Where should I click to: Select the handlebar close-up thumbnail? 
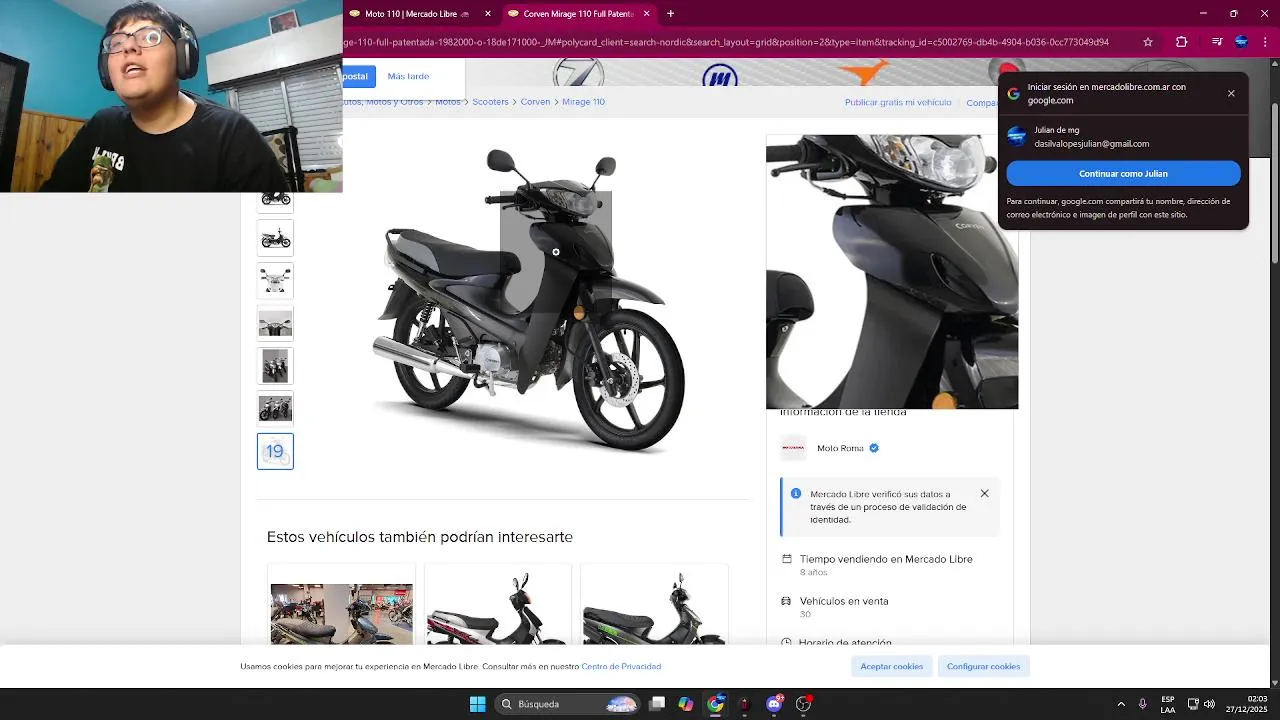pyautogui.click(x=275, y=323)
